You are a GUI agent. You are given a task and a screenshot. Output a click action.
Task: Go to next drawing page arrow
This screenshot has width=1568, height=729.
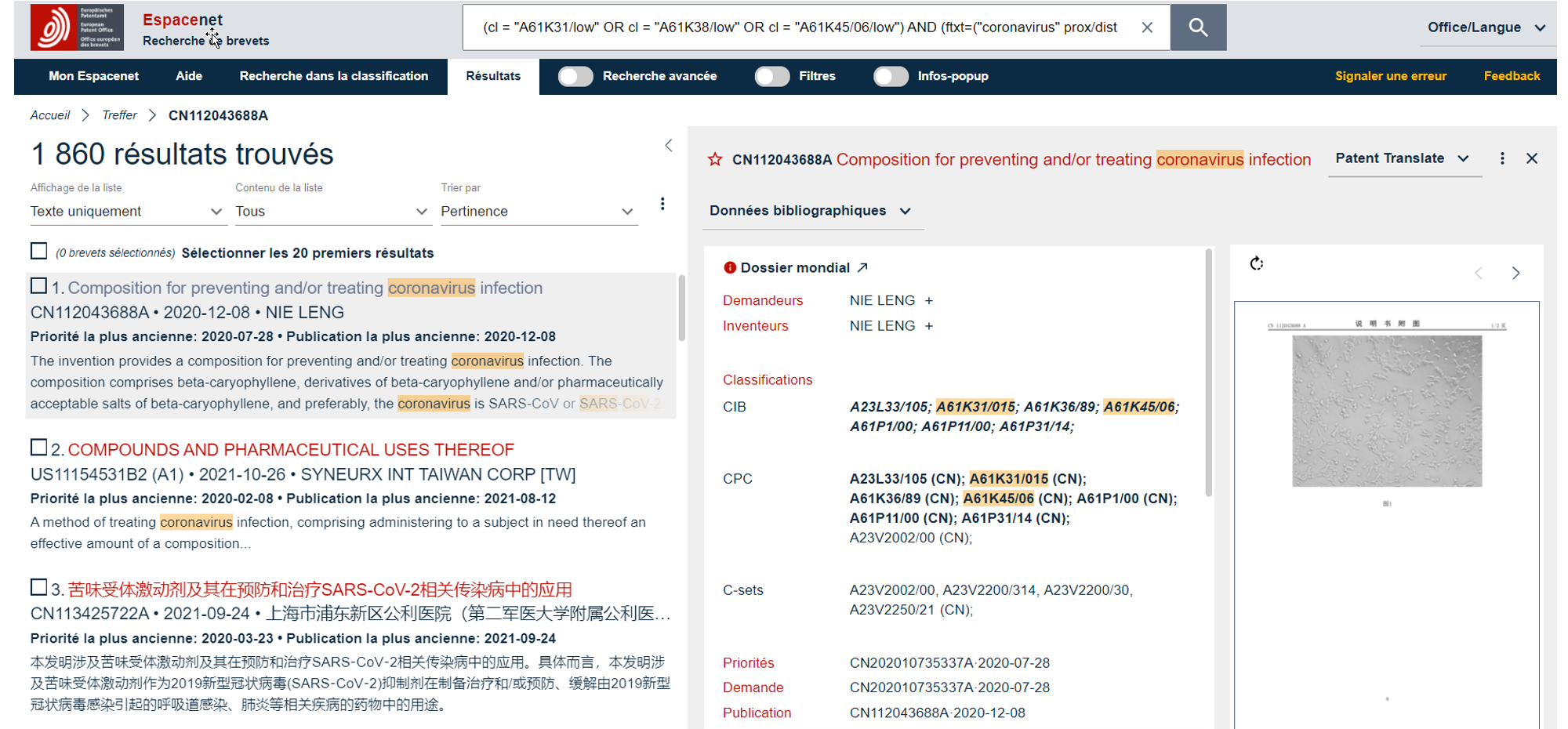tap(1515, 273)
